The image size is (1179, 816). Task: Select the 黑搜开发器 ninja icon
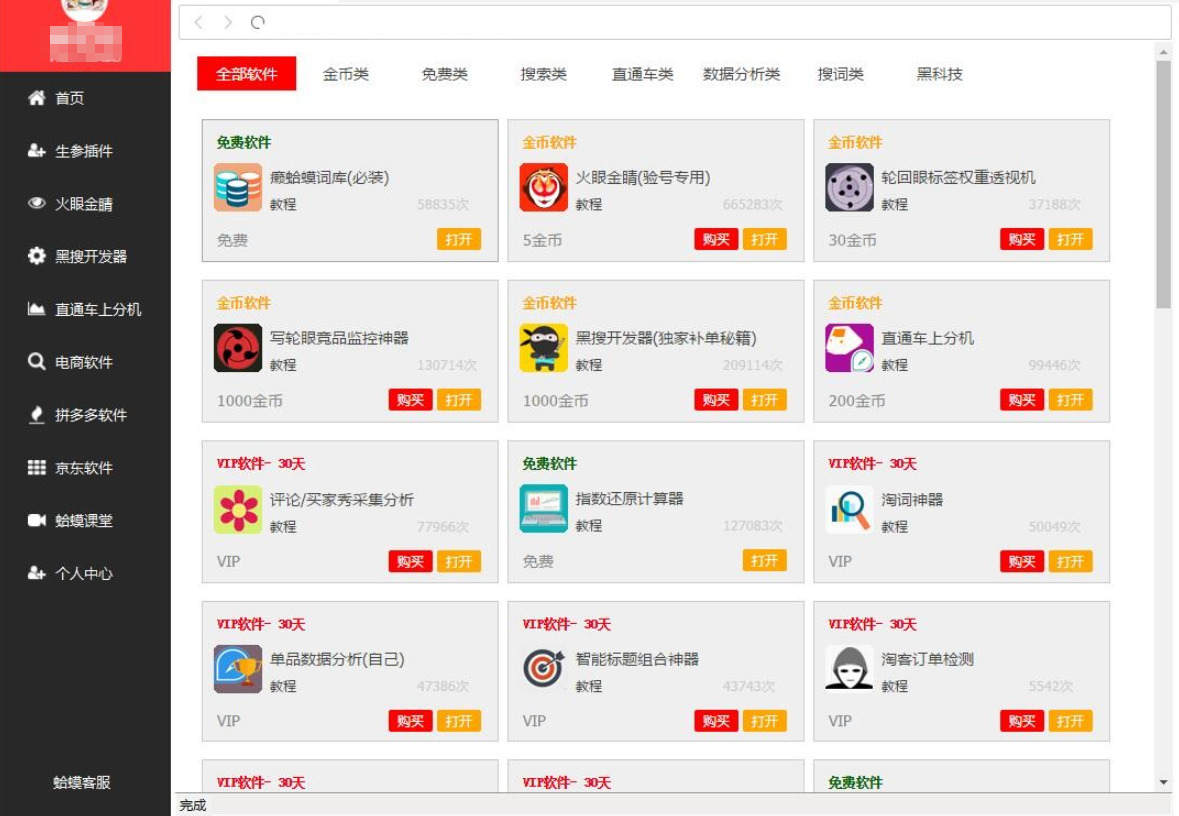point(544,348)
